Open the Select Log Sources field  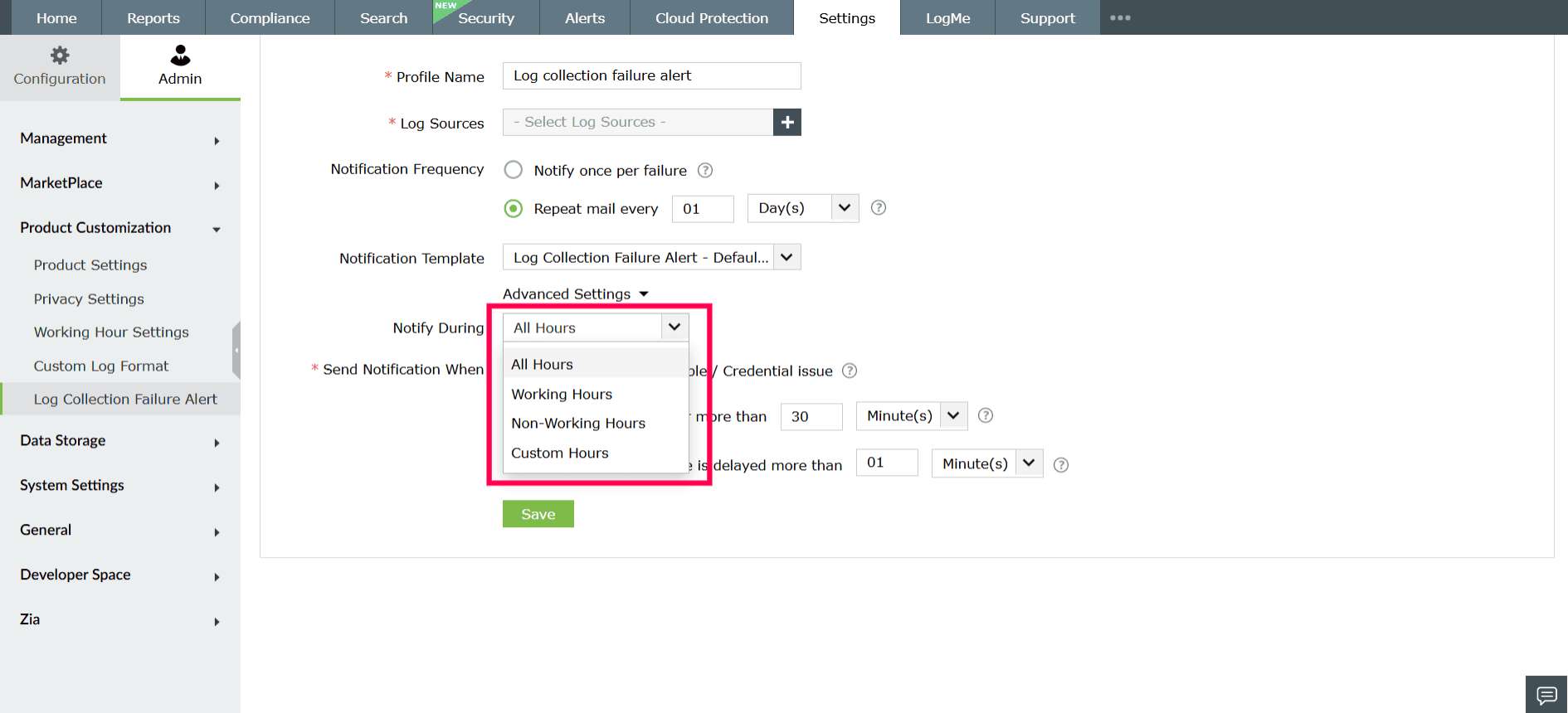(638, 122)
